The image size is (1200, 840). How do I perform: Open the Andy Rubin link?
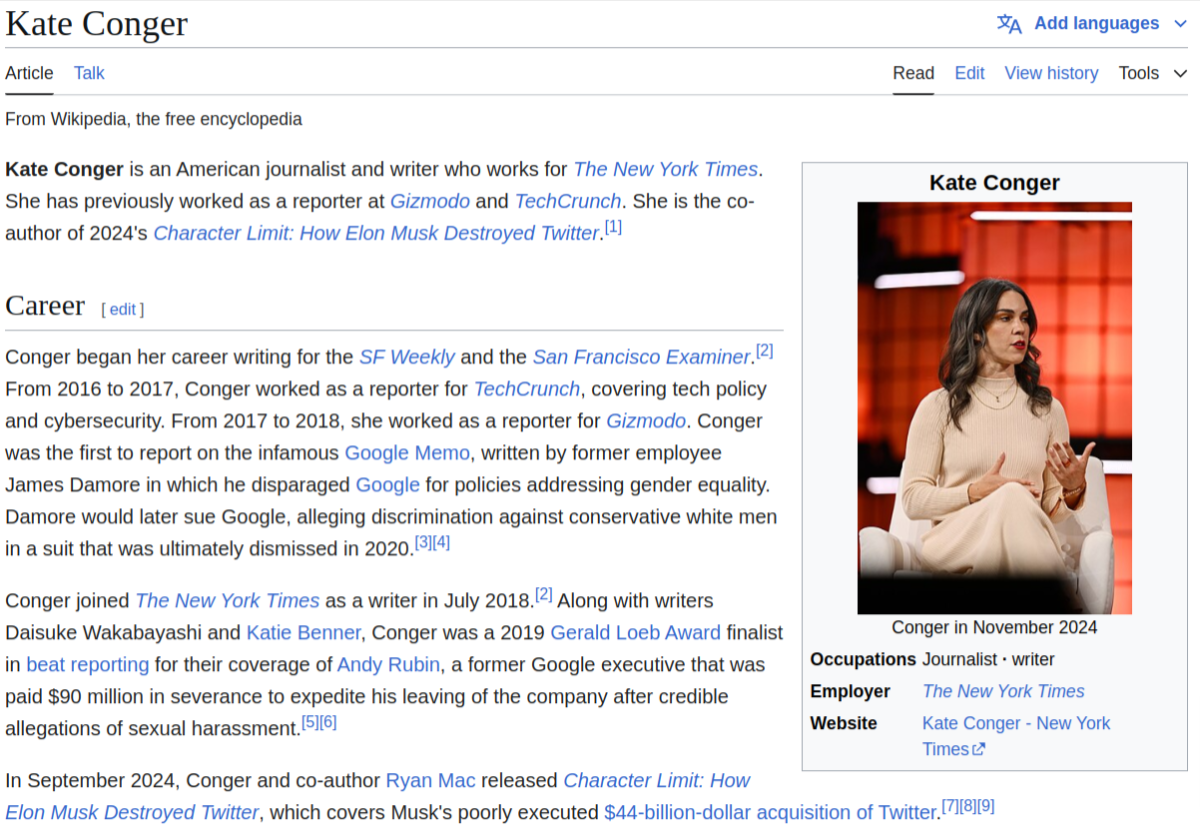(388, 665)
